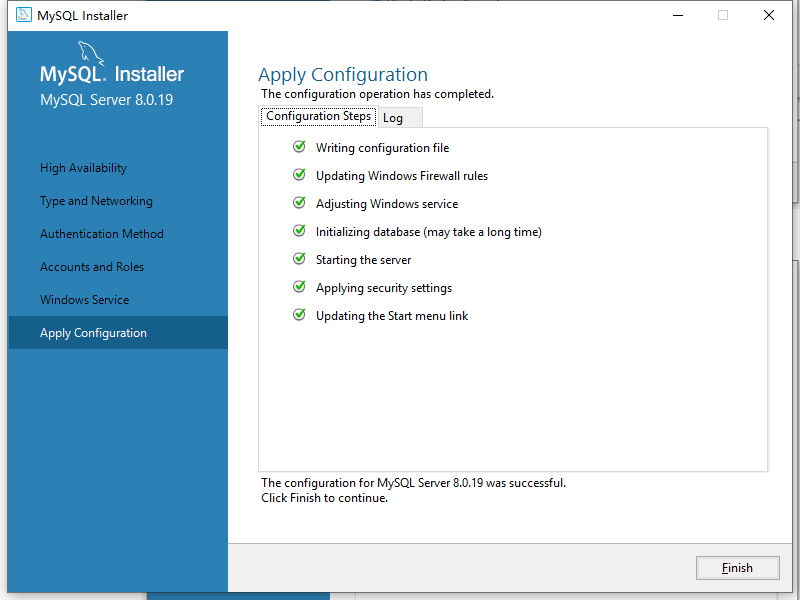This screenshot has width=800, height=600.
Task: Click the Finish button
Action: (x=737, y=568)
